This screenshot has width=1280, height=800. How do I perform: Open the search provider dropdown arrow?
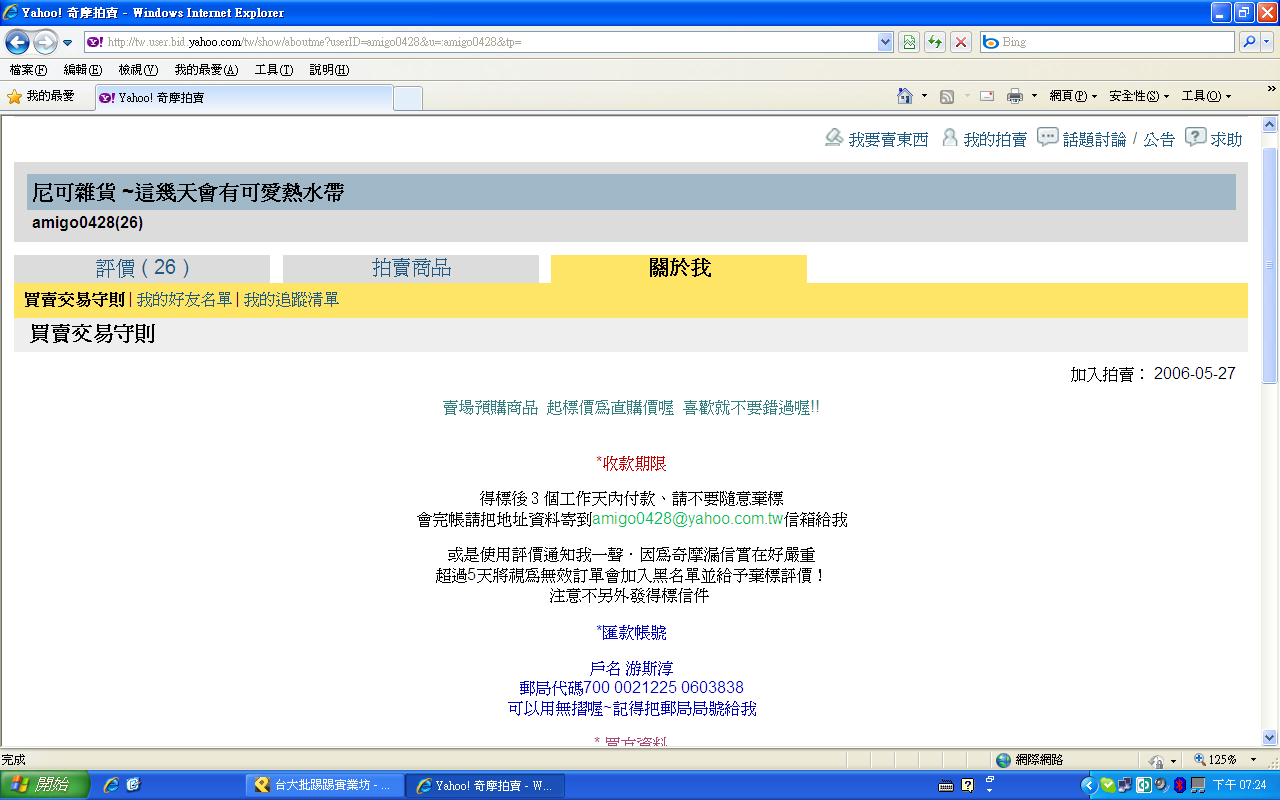(1268, 42)
